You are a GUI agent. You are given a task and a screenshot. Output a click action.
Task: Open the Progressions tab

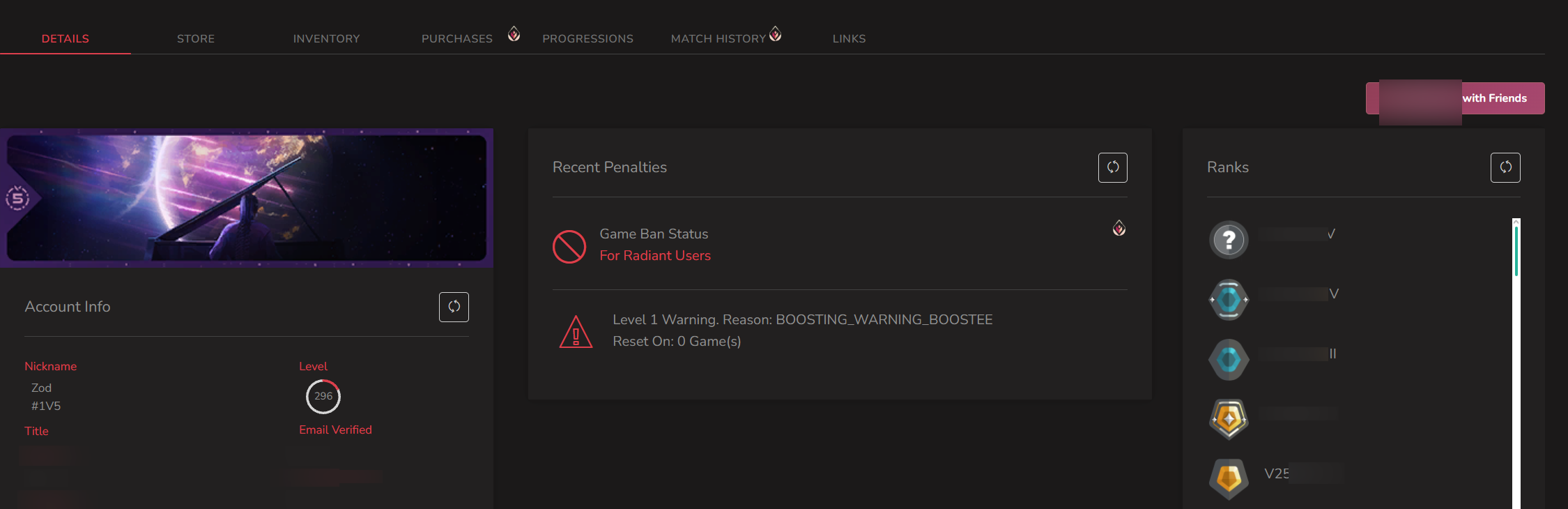click(587, 38)
